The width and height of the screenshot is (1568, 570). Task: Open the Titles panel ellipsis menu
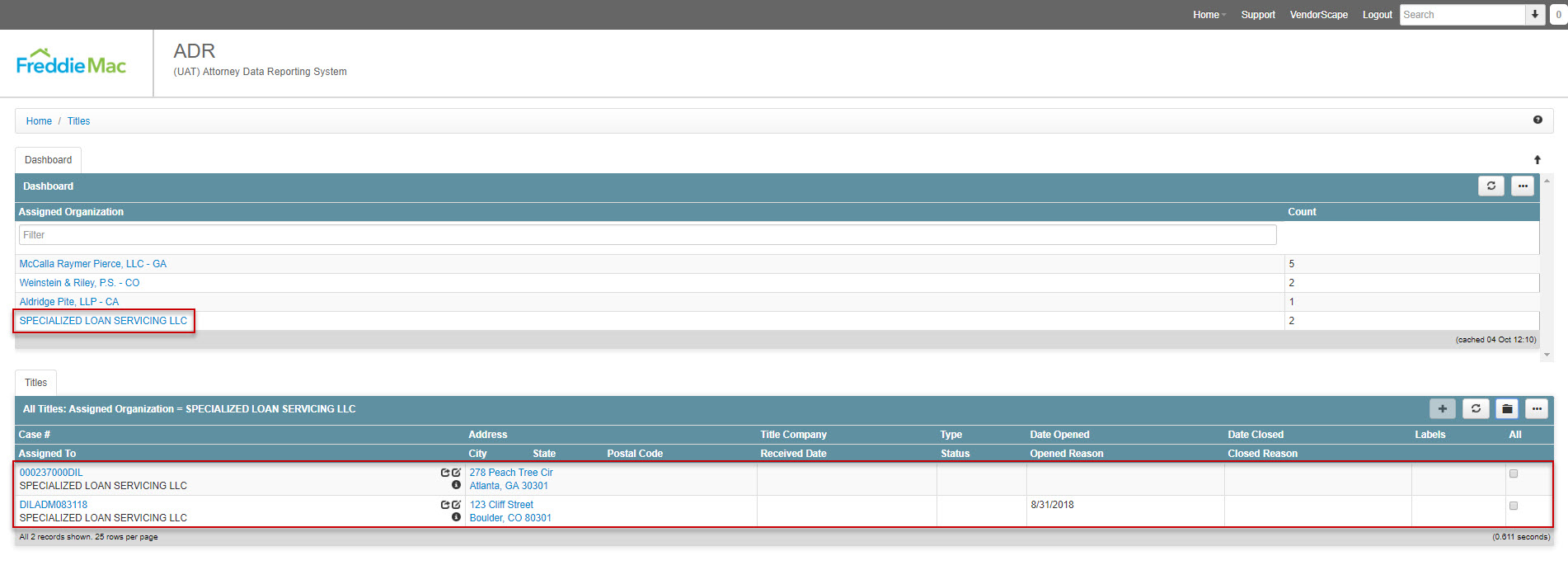coord(1537,408)
